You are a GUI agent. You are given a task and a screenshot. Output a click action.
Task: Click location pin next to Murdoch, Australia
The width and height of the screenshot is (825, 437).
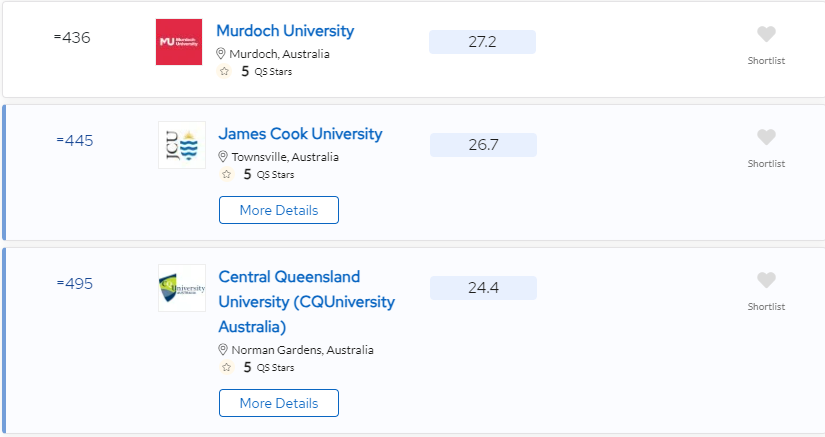pyautogui.click(x=221, y=54)
